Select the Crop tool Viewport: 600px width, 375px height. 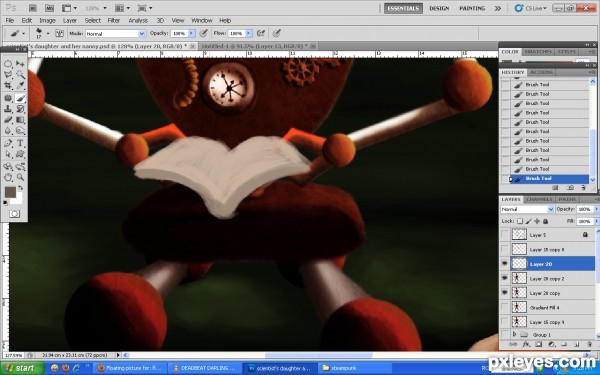[x=8, y=85]
